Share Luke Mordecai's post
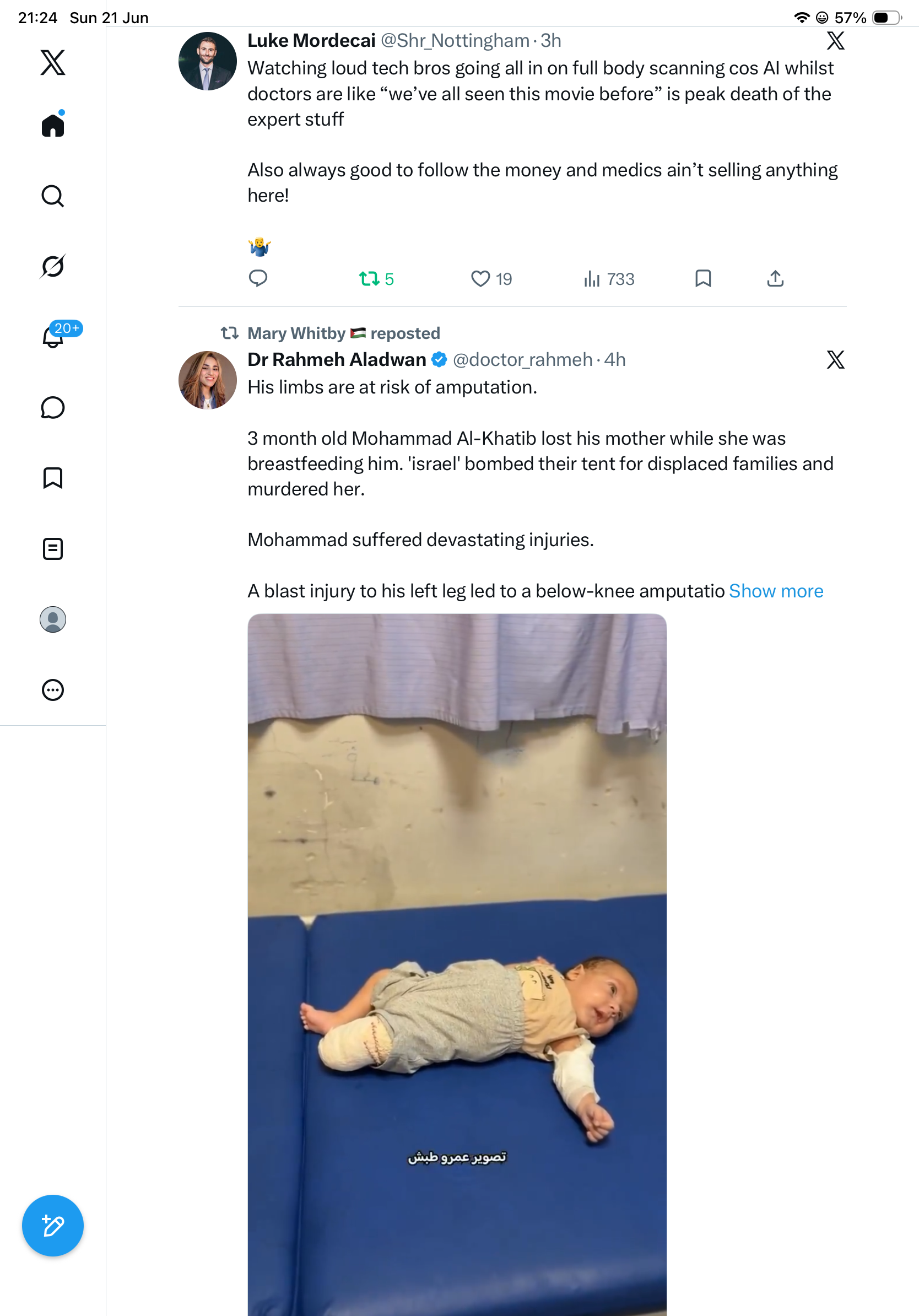 [775, 278]
